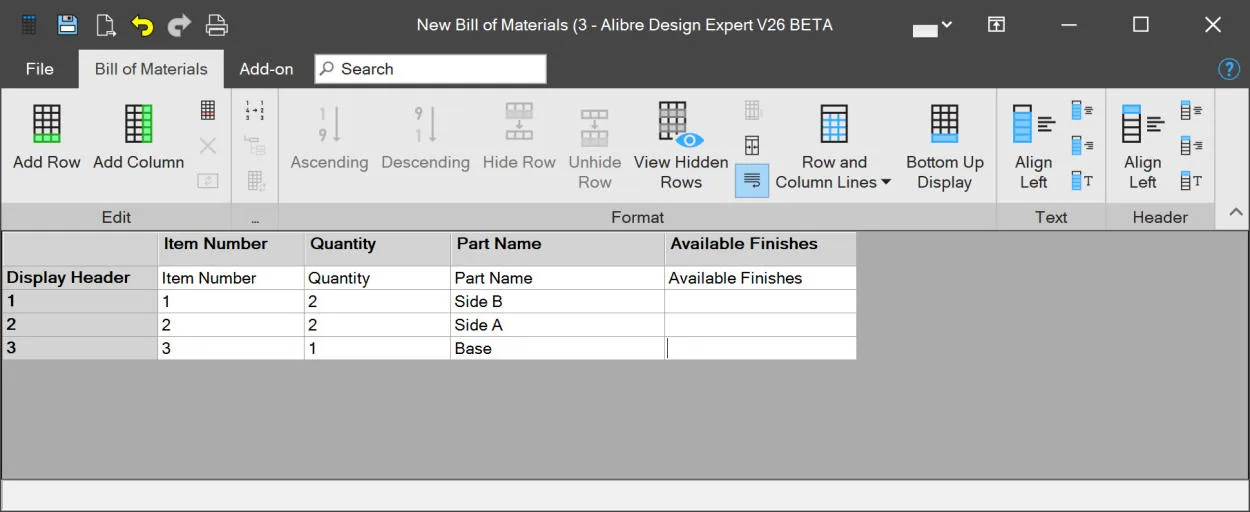Collapse the ribbon with the chevron

pyautogui.click(x=1235, y=212)
